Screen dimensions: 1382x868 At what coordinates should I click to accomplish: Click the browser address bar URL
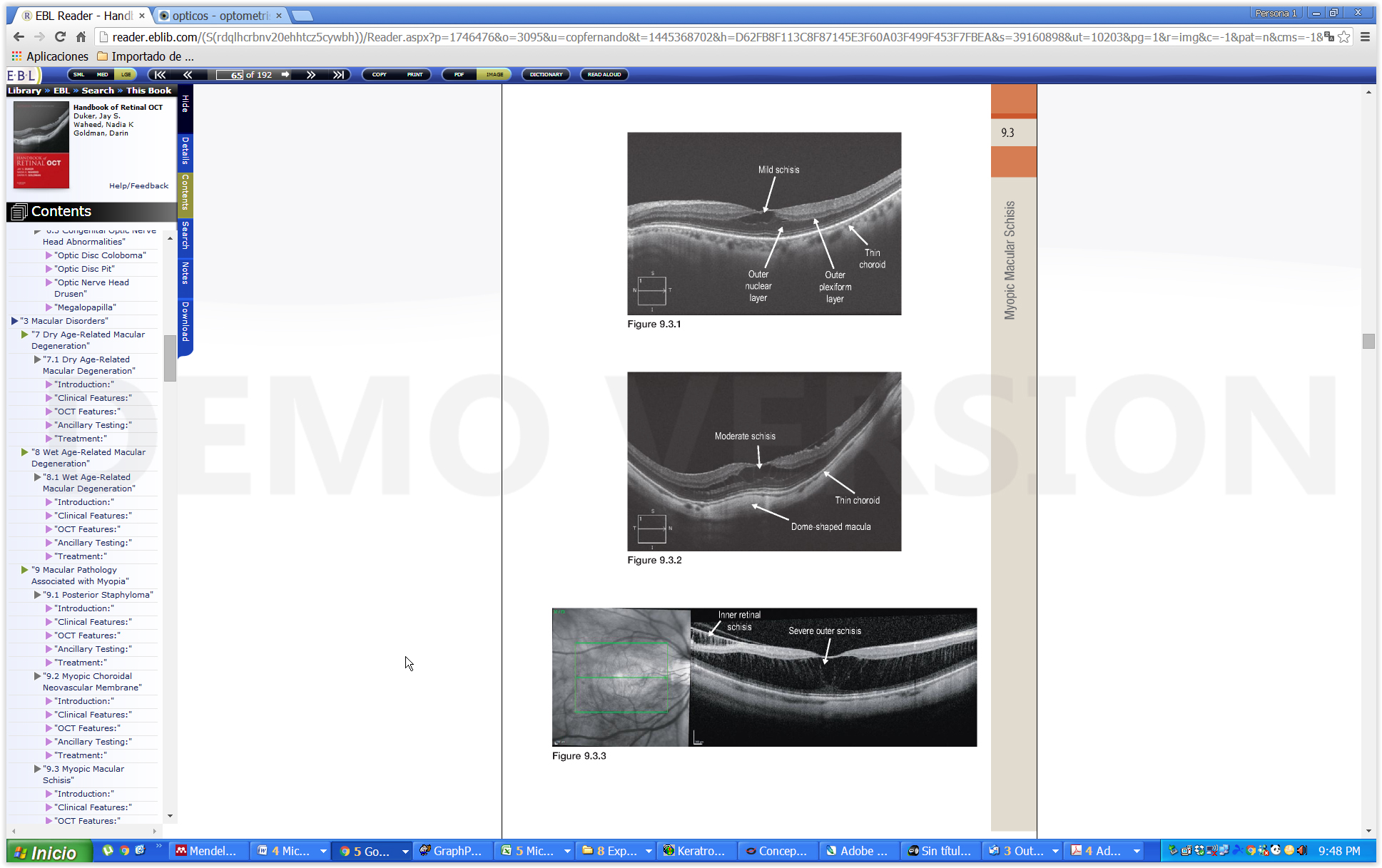[x=716, y=37]
